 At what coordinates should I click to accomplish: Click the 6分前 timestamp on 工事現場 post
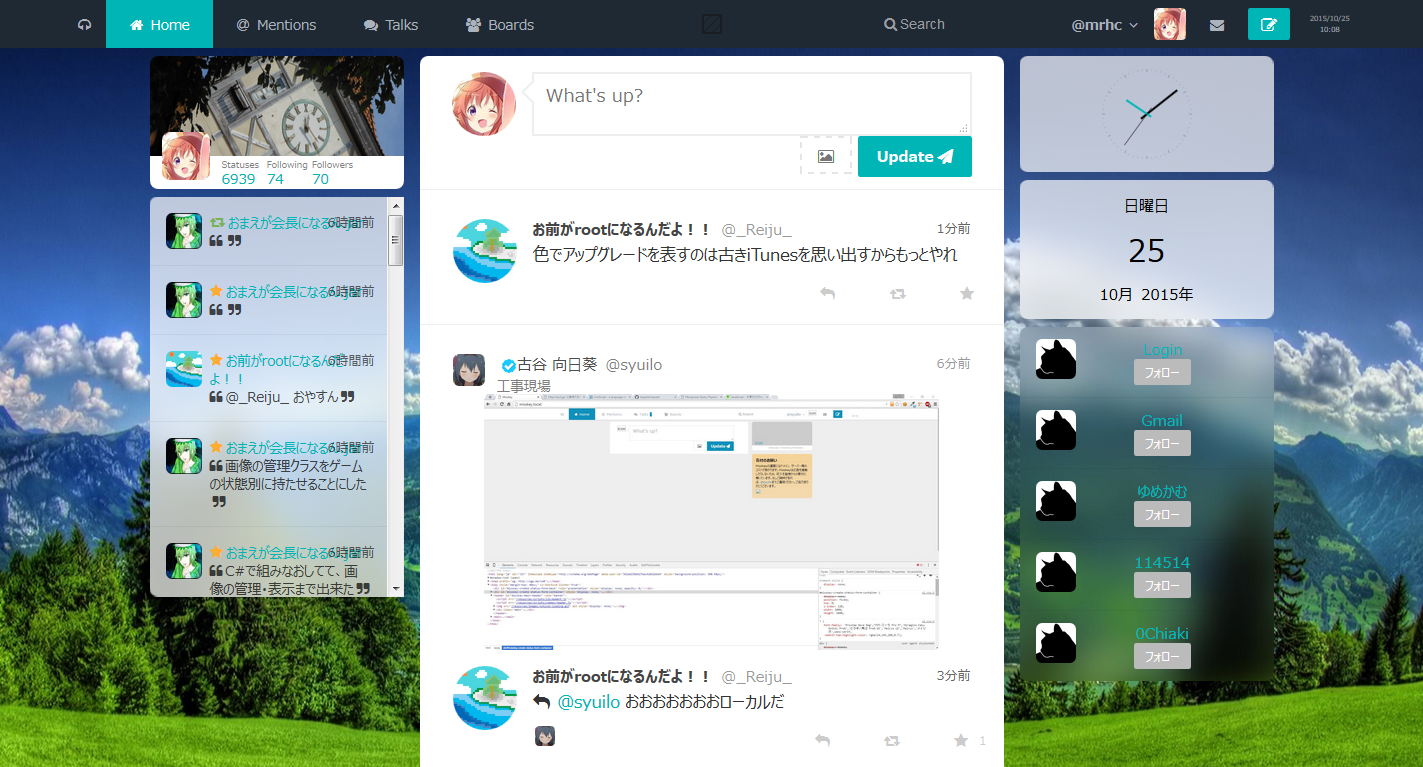(953, 364)
